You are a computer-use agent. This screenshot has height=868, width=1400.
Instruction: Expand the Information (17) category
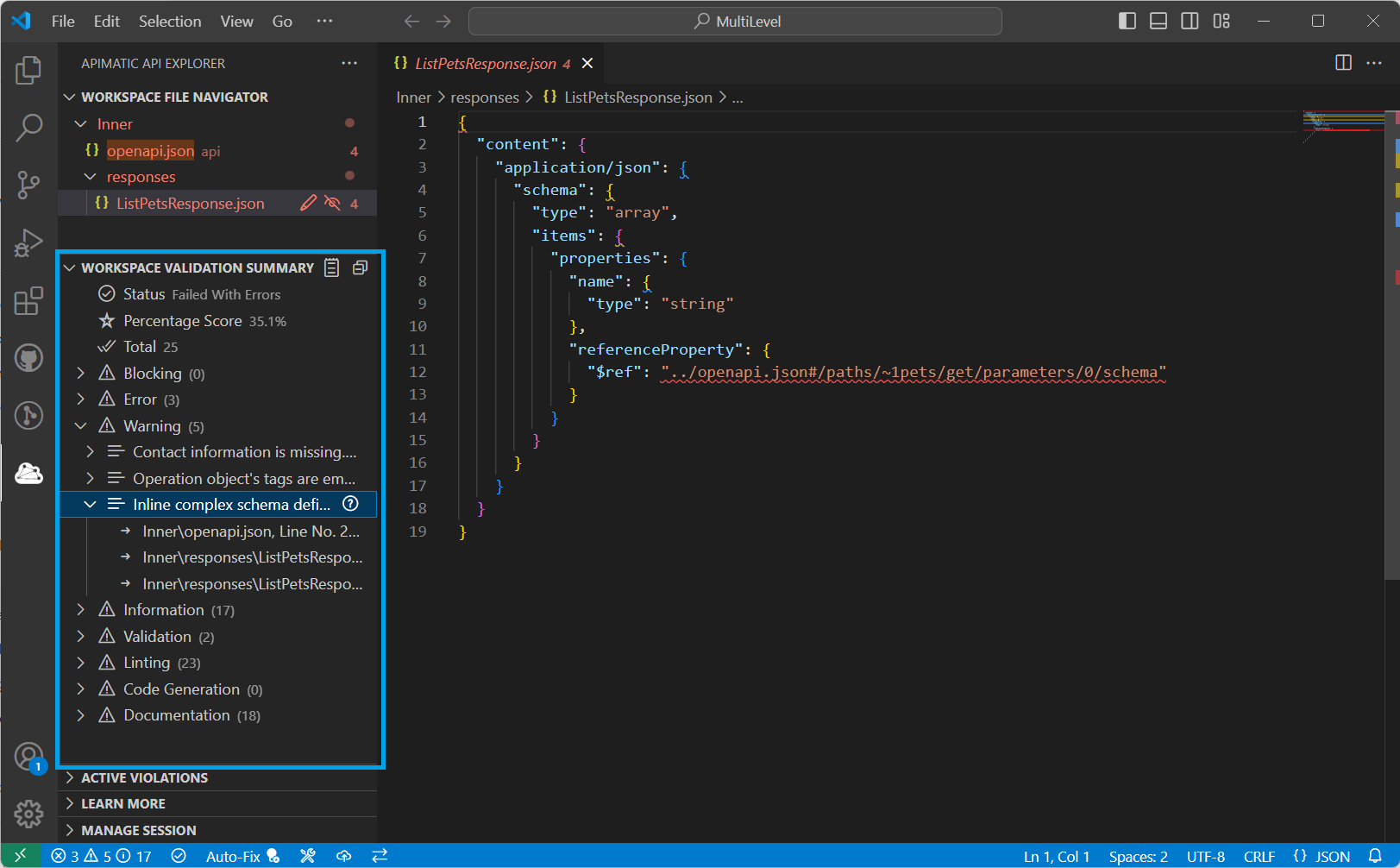point(80,610)
